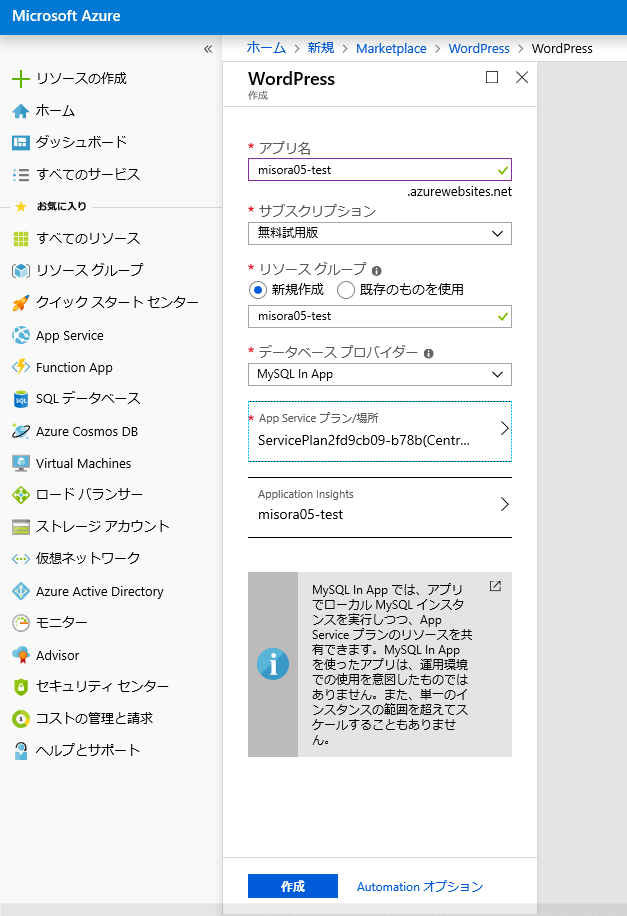Viewport: 627px width, 916px height.
Task: Open リソースの作成 menu item
Action: [x=81, y=79]
